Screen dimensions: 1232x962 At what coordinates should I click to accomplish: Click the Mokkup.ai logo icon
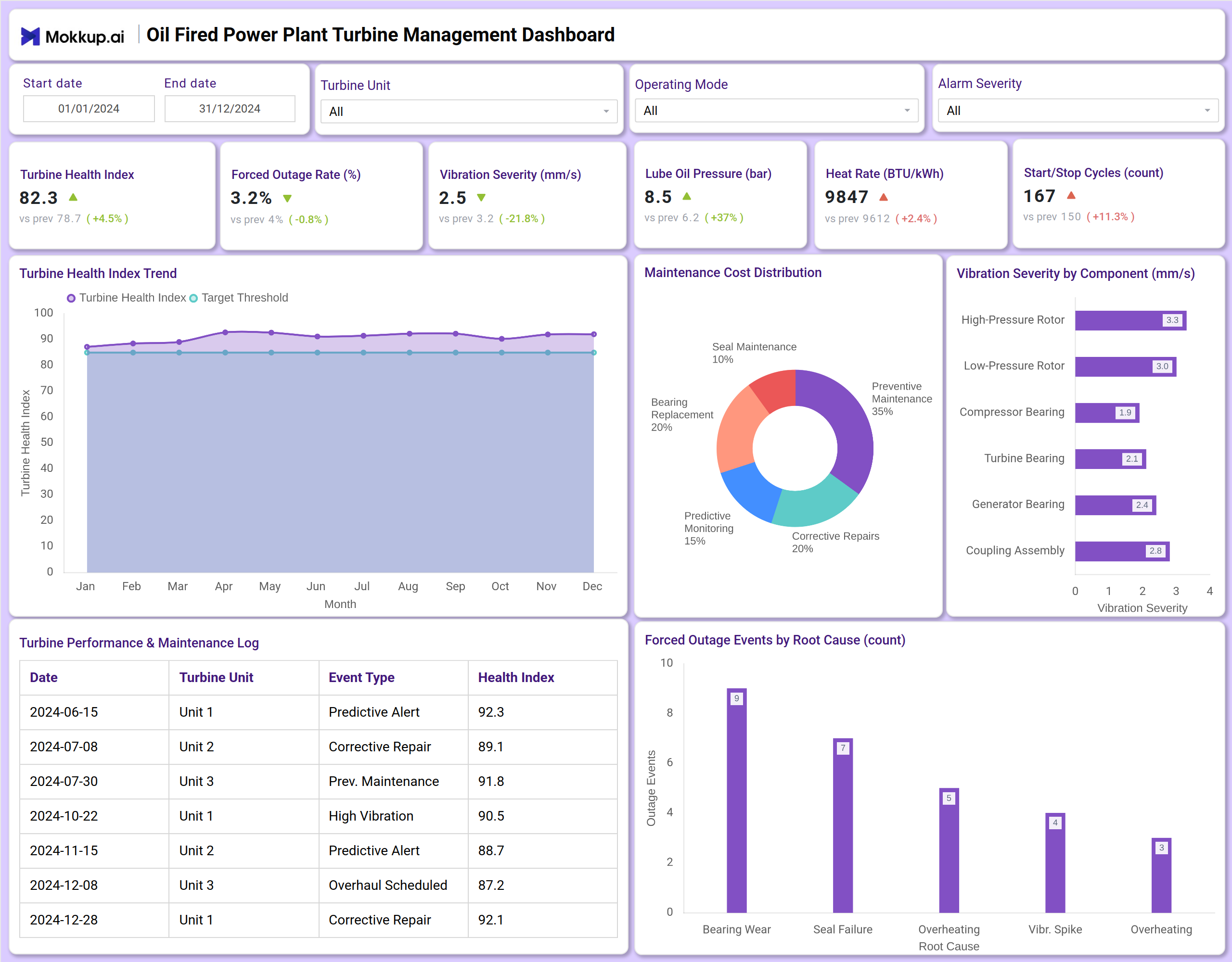coord(30,37)
